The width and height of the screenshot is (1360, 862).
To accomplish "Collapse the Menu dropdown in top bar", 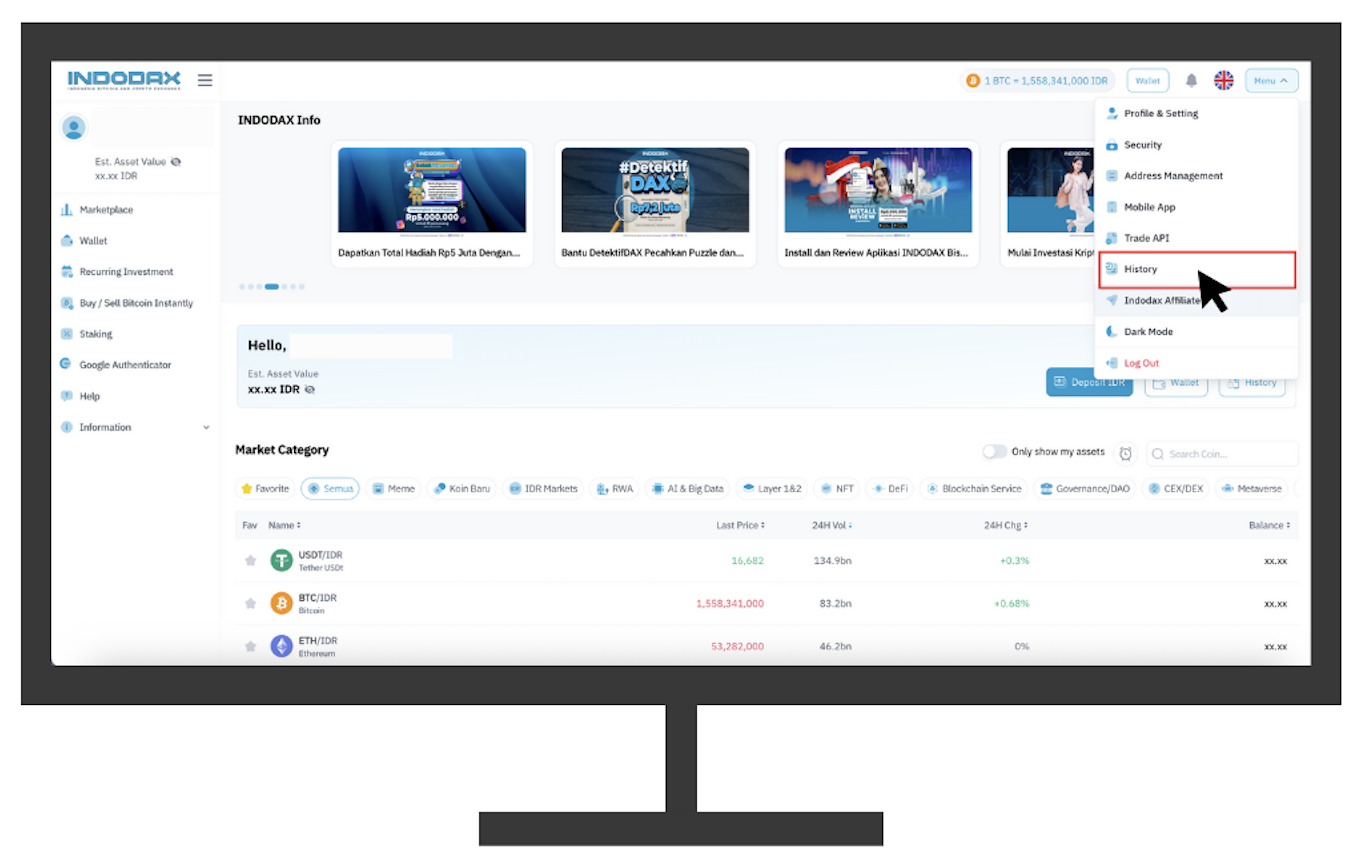I will click(1271, 81).
